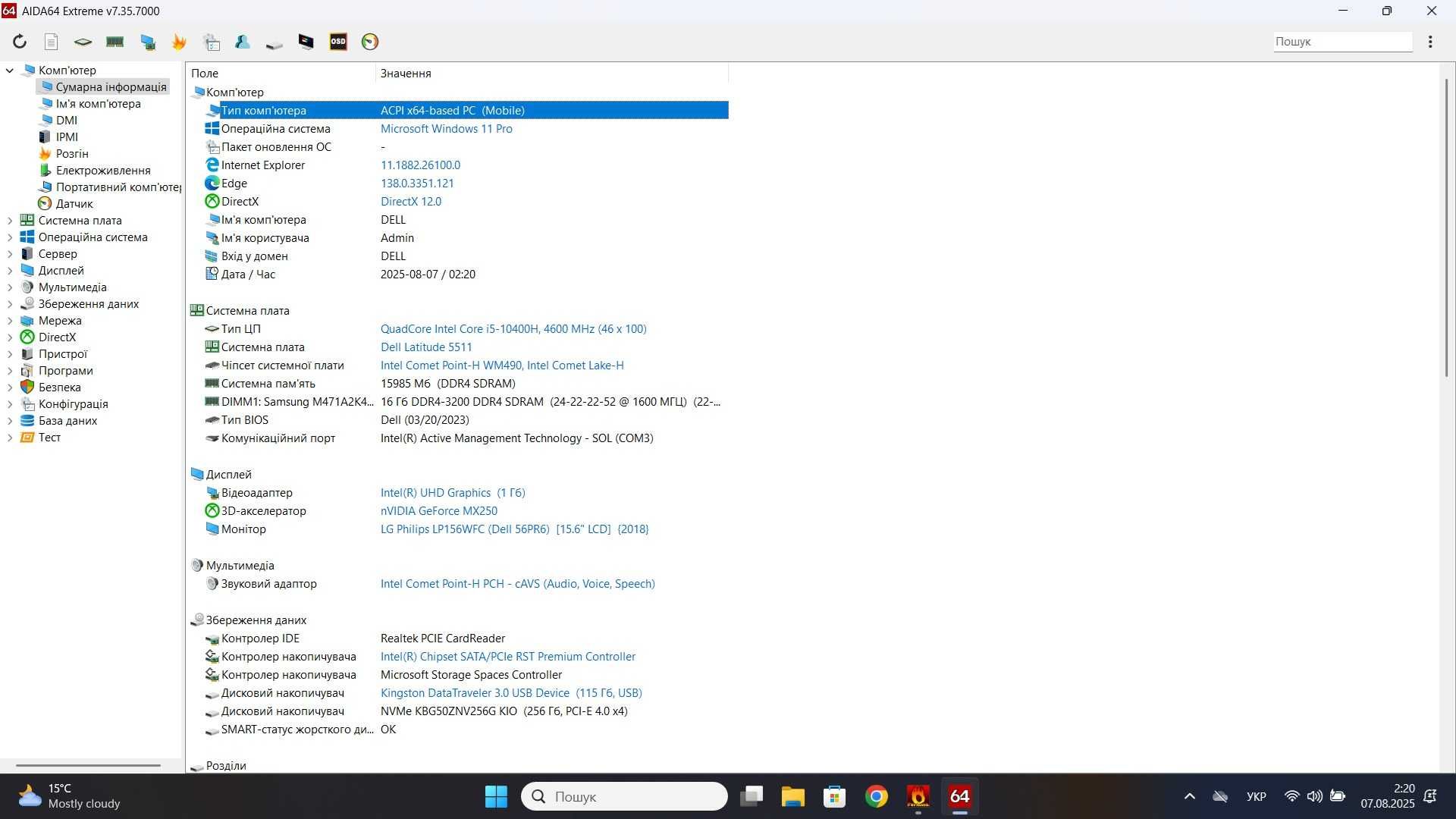Expand the Збереження даних tree node
The image size is (1456, 819).
[x=10, y=304]
